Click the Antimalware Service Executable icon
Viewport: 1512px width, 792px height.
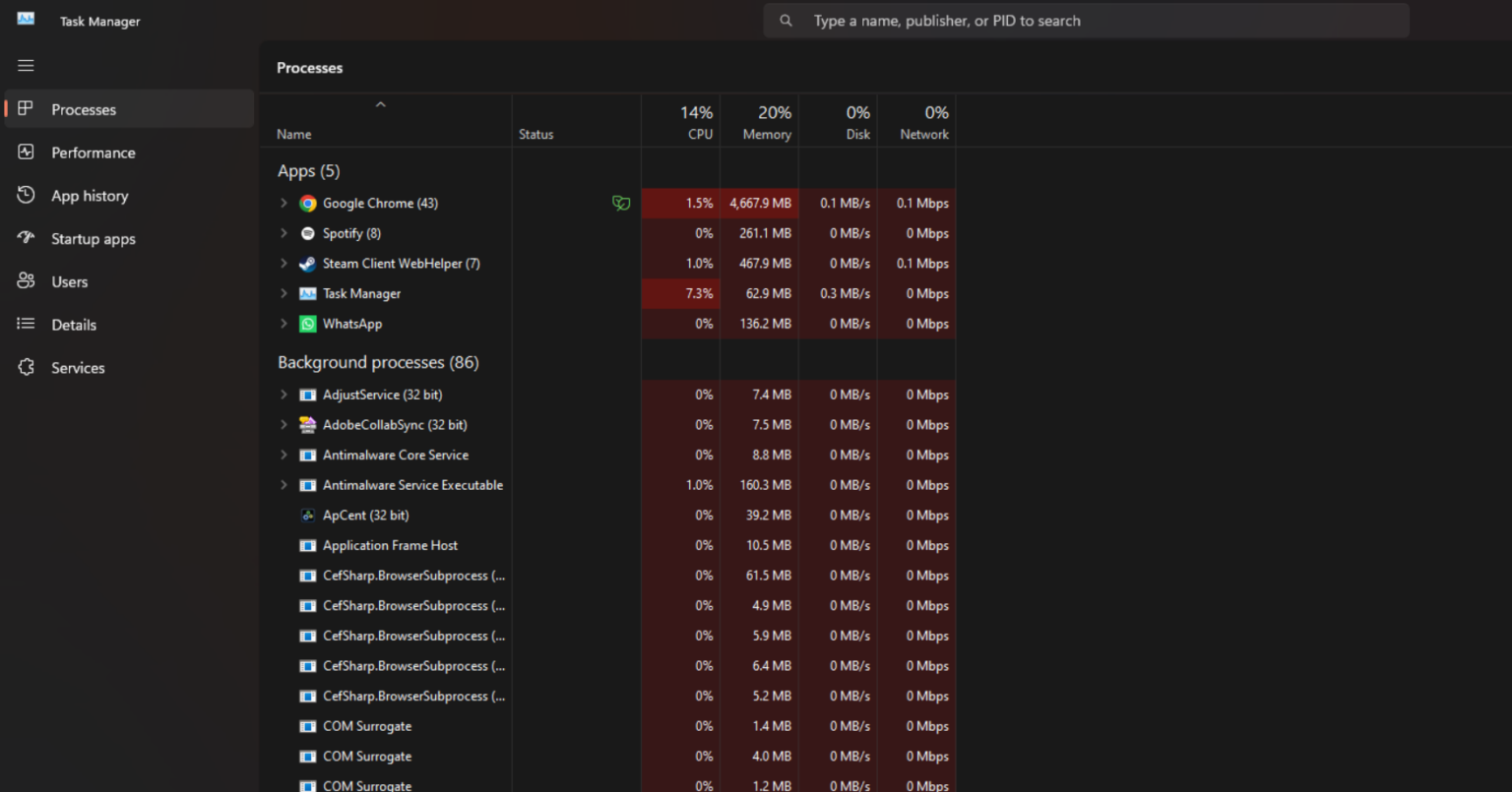click(308, 485)
